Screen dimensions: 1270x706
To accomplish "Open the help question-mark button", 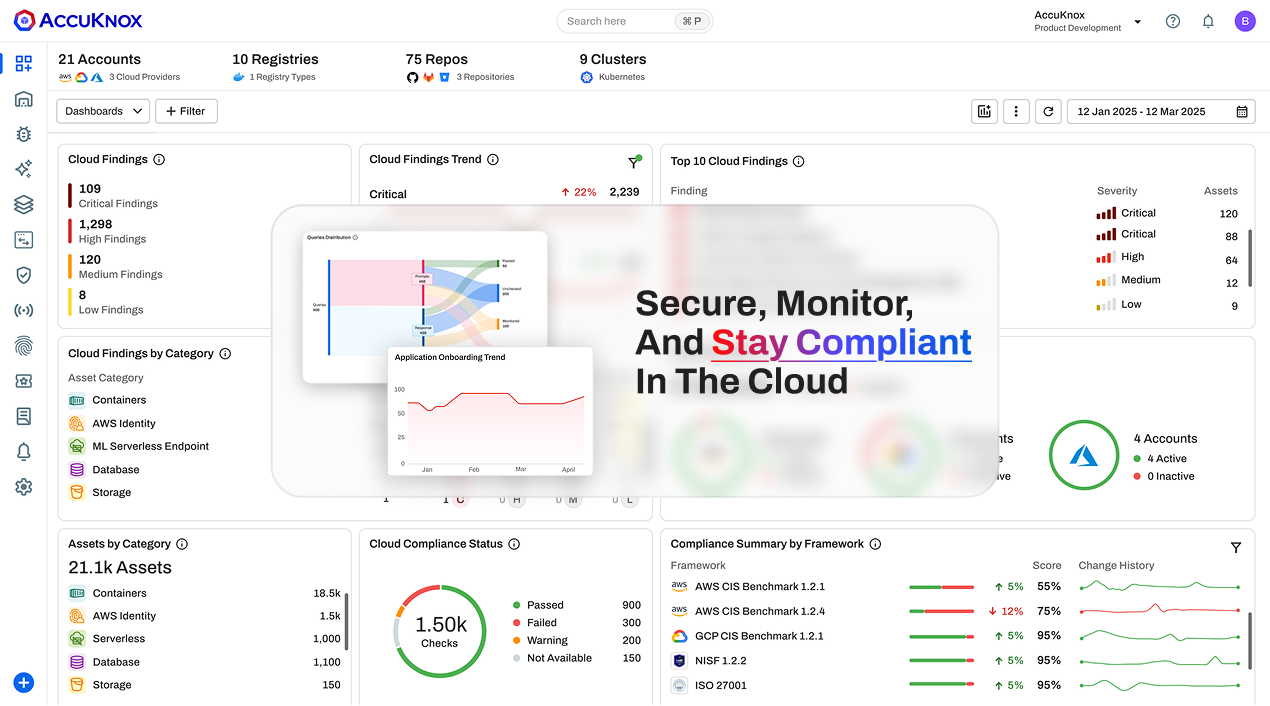I will point(1172,20).
